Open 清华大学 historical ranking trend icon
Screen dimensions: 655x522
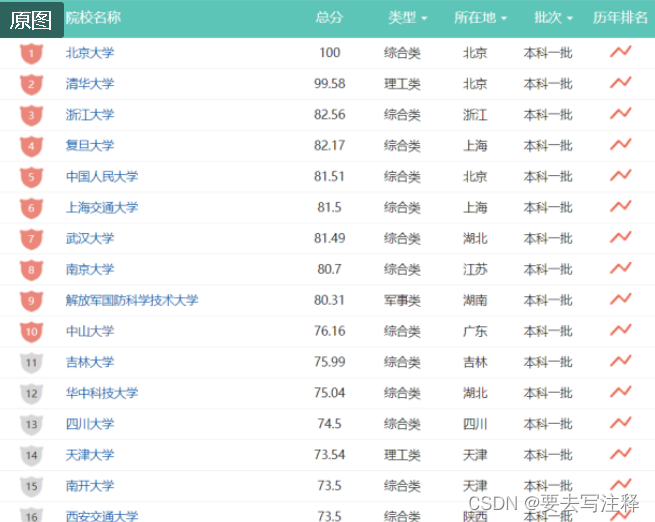click(620, 83)
